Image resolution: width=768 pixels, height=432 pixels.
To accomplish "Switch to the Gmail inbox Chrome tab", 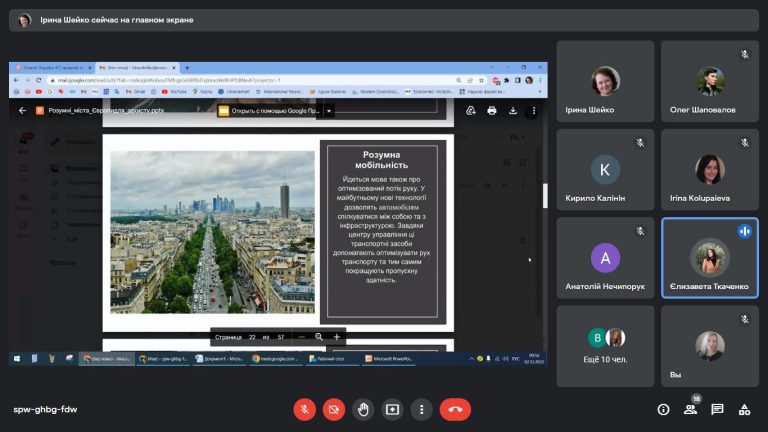I will coord(137,68).
